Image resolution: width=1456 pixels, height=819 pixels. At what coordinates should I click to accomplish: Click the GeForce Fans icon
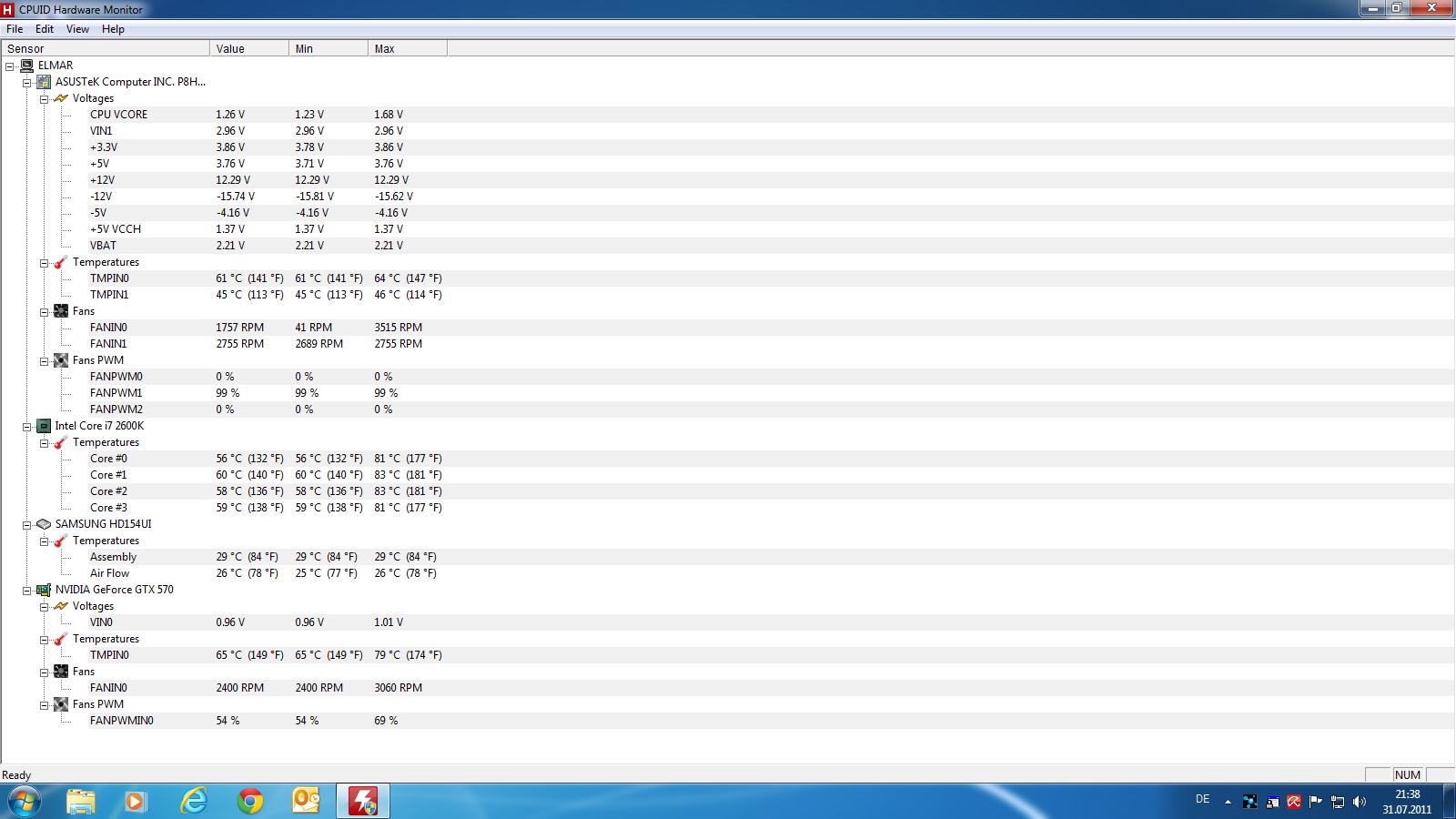[61, 672]
